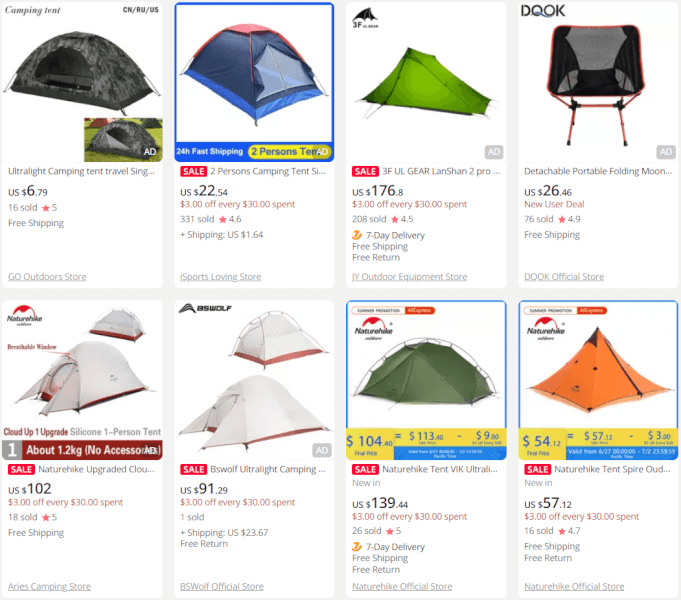This screenshot has width=681, height=600.
Task: Click the SALE tag on 2 Persons Camping Tent
Action: pos(193,171)
